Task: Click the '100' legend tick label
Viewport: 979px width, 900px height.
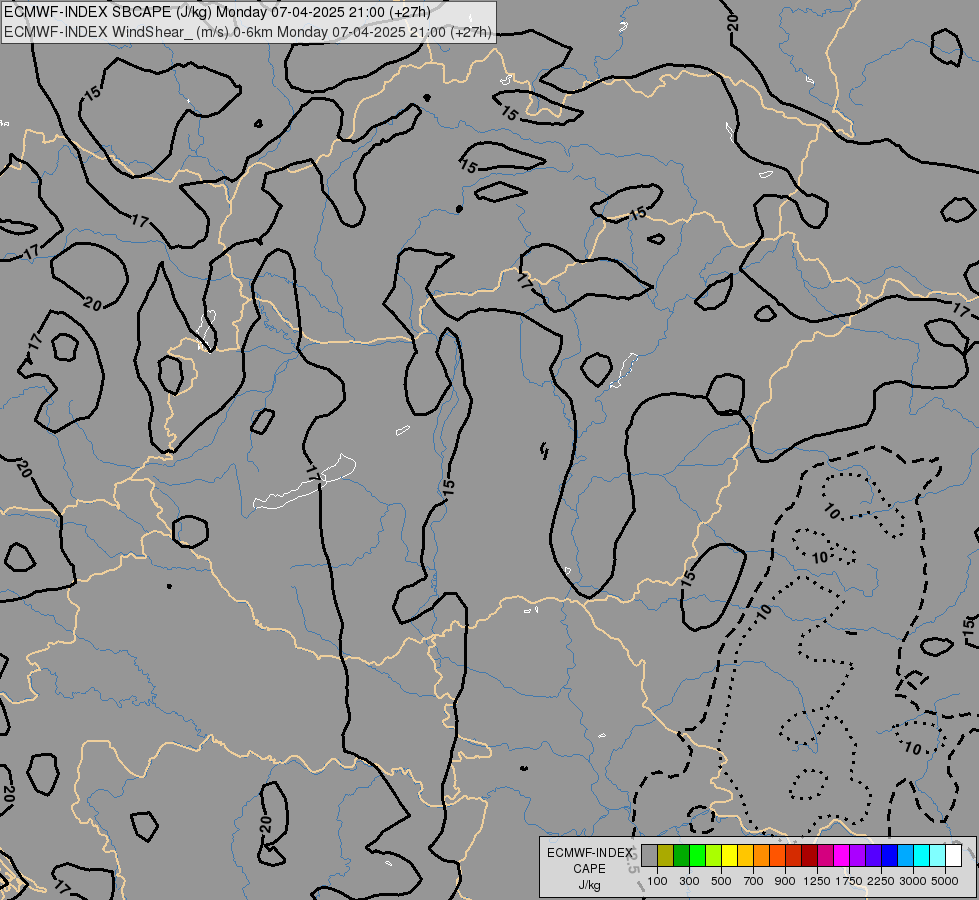Action: pyautogui.click(x=657, y=881)
